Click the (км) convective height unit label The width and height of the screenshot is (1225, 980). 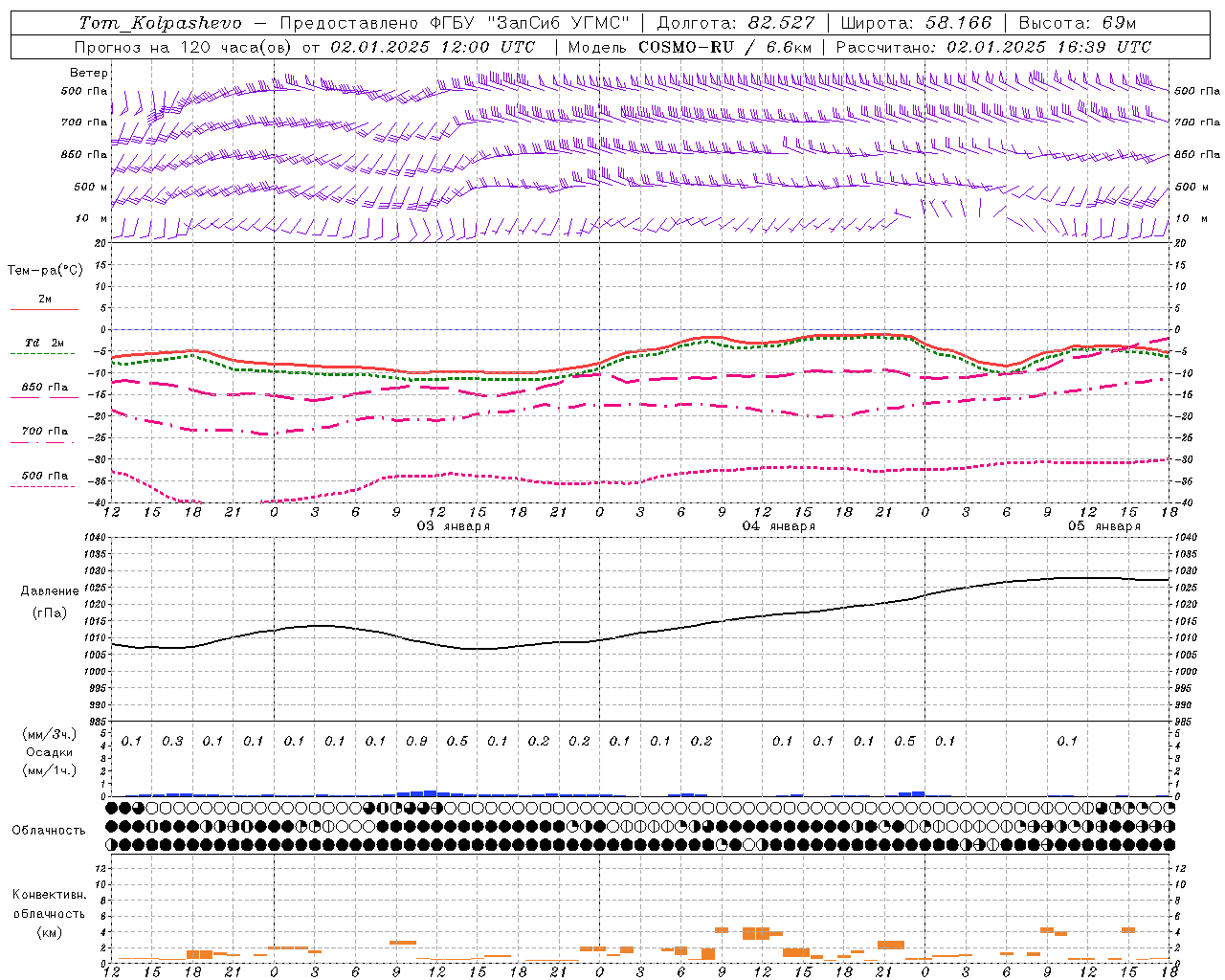[50, 932]
